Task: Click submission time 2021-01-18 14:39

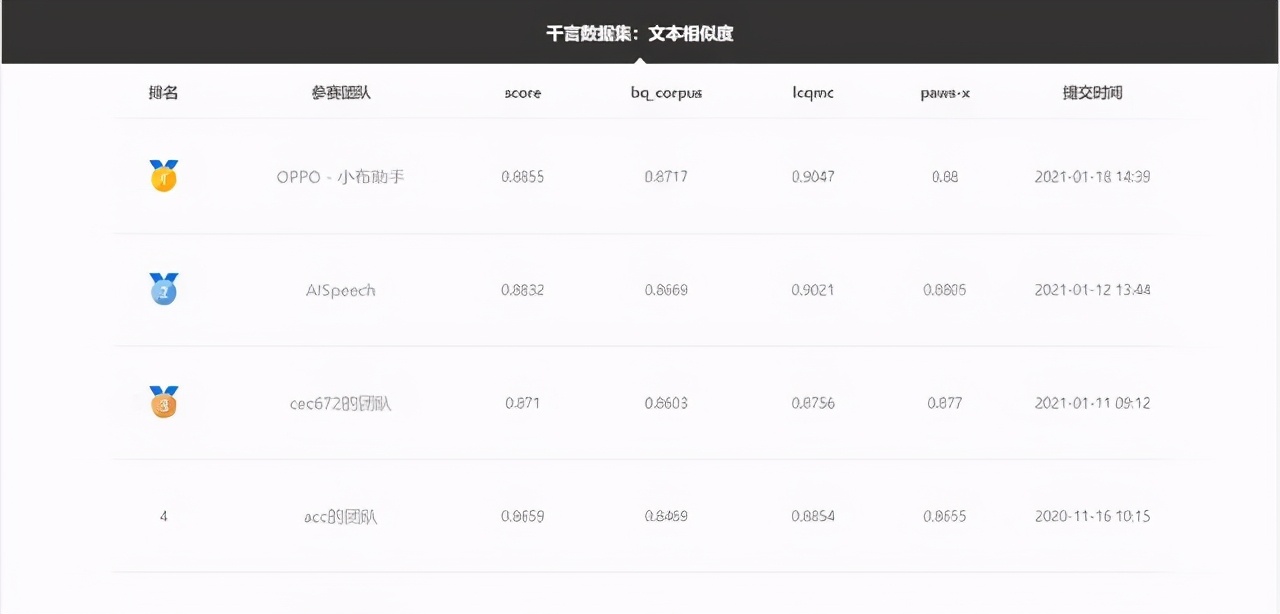Action: pyautogui.click(x=1092, y=177)
